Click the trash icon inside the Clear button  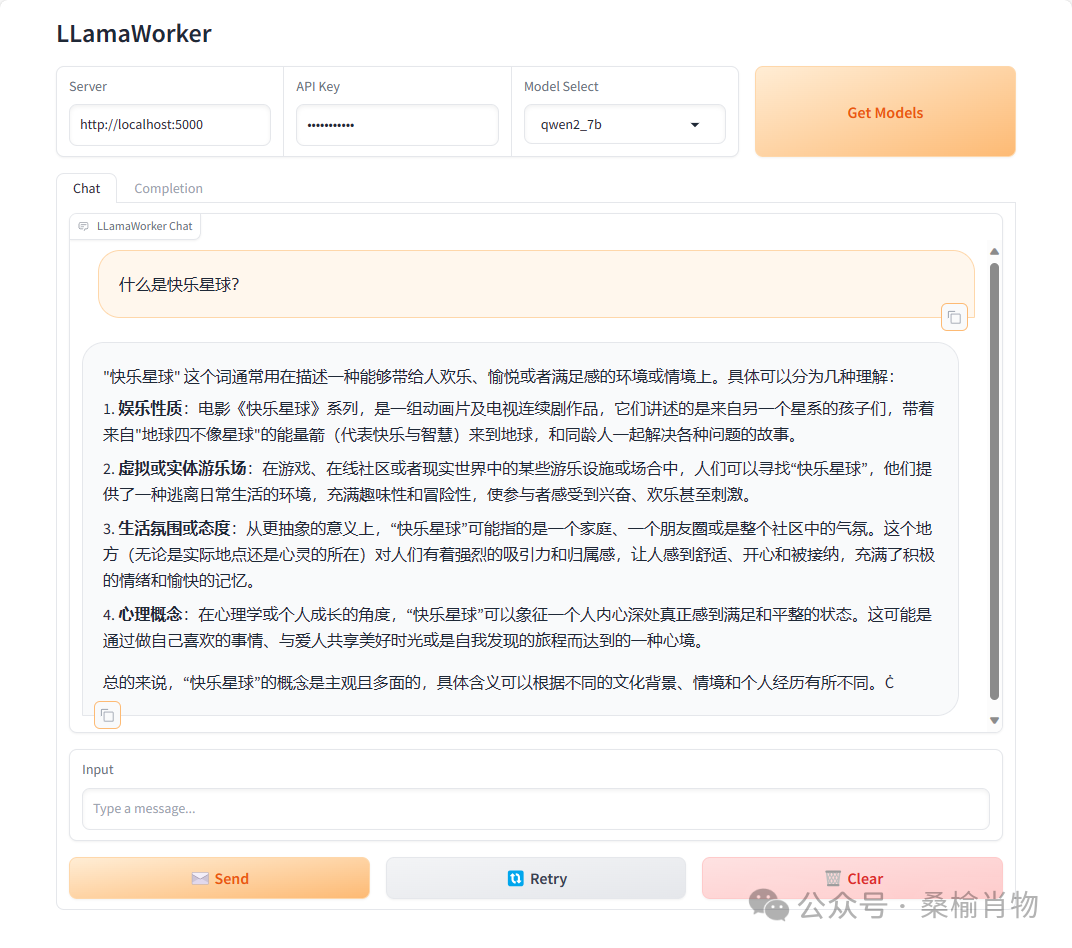coord(833,878)
